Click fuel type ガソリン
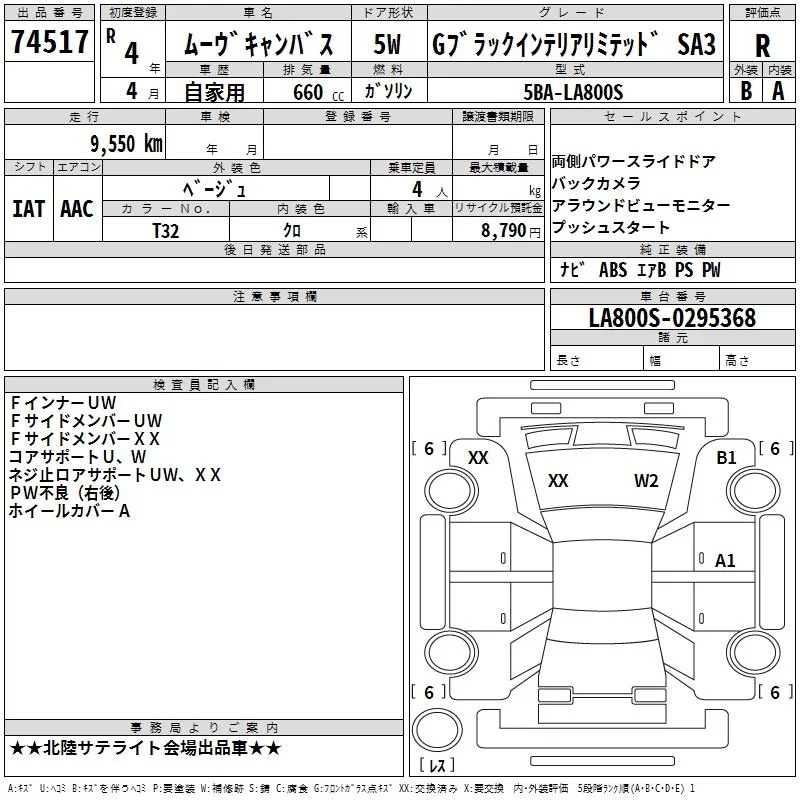 click(388, 91)
